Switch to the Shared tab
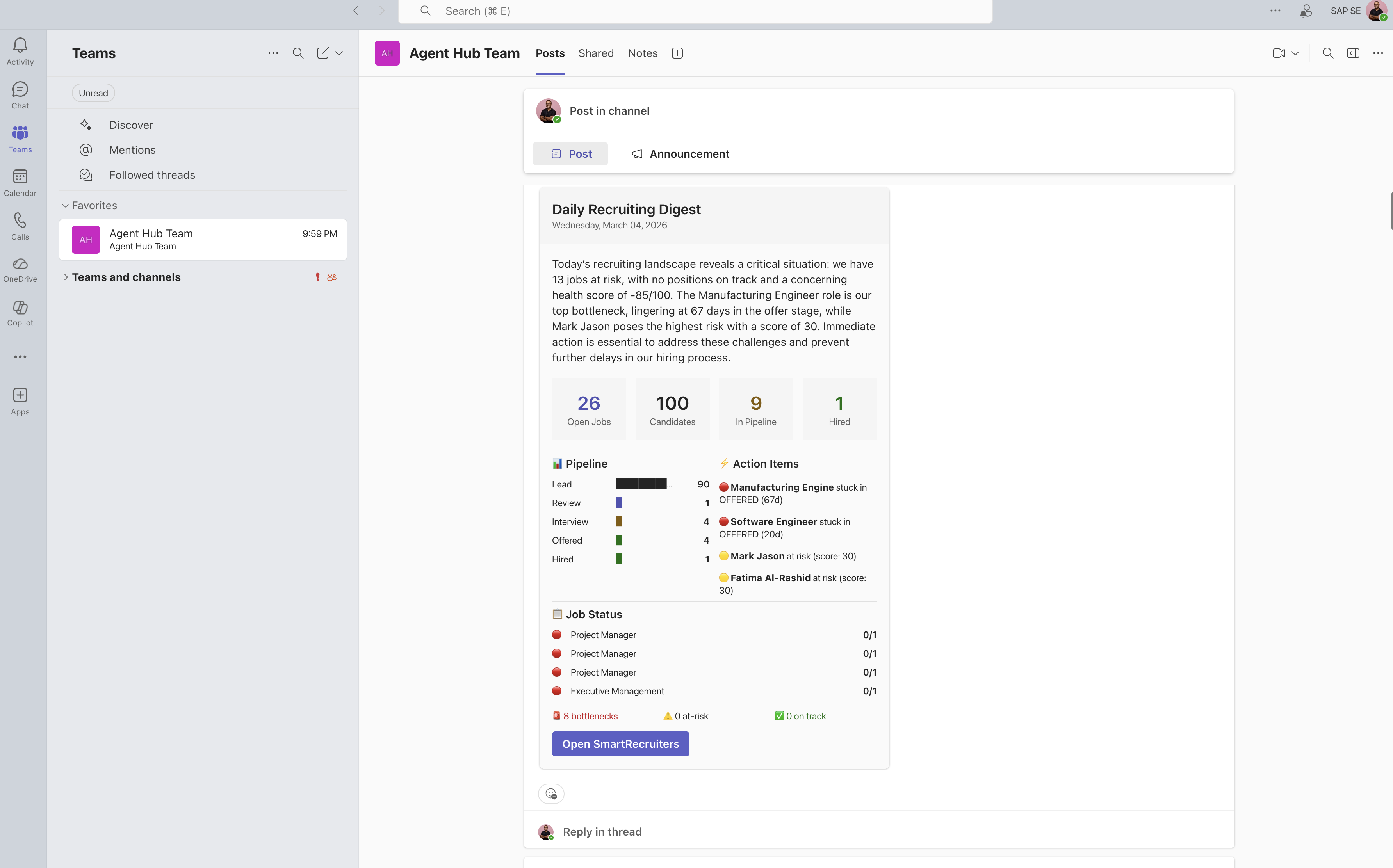1393x868 pixels. coord(596,53)
